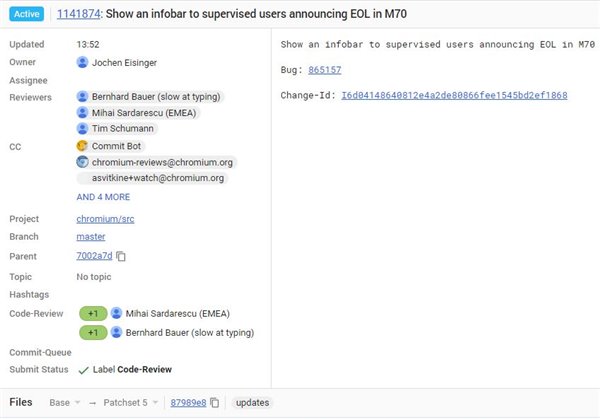The image size is (600, 419).
Task: Select the Bernhard Bauer reviewer chip
Action: click(x=150, y=96)
